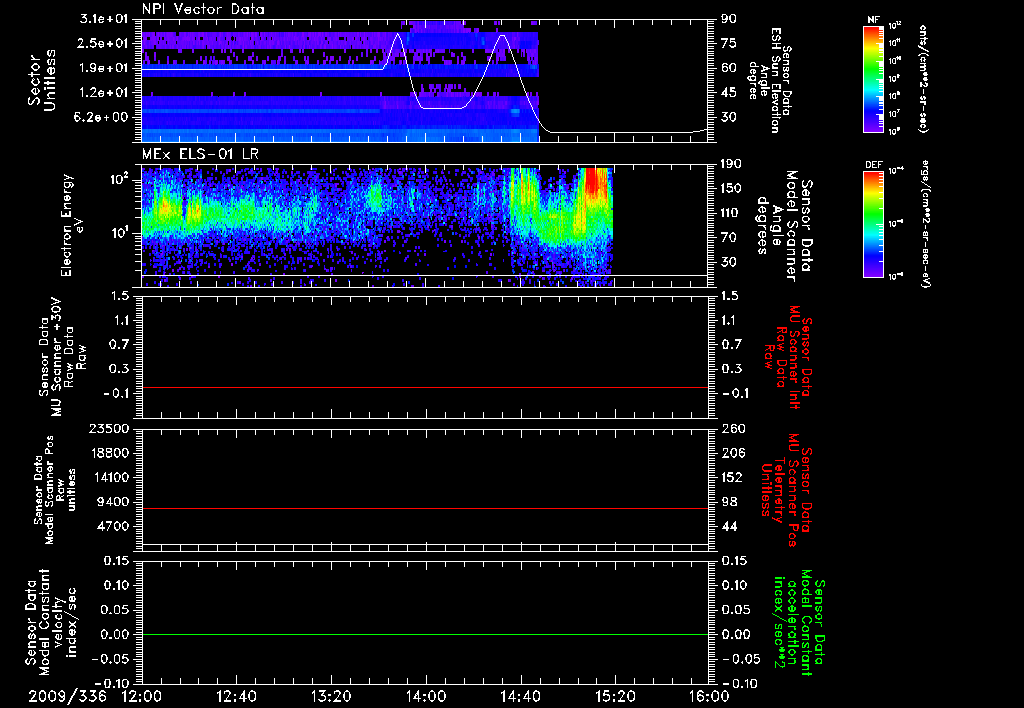Click the 9400 scanner position tick label
This screenshot has height=708, width=1024.
pos(112,502)
